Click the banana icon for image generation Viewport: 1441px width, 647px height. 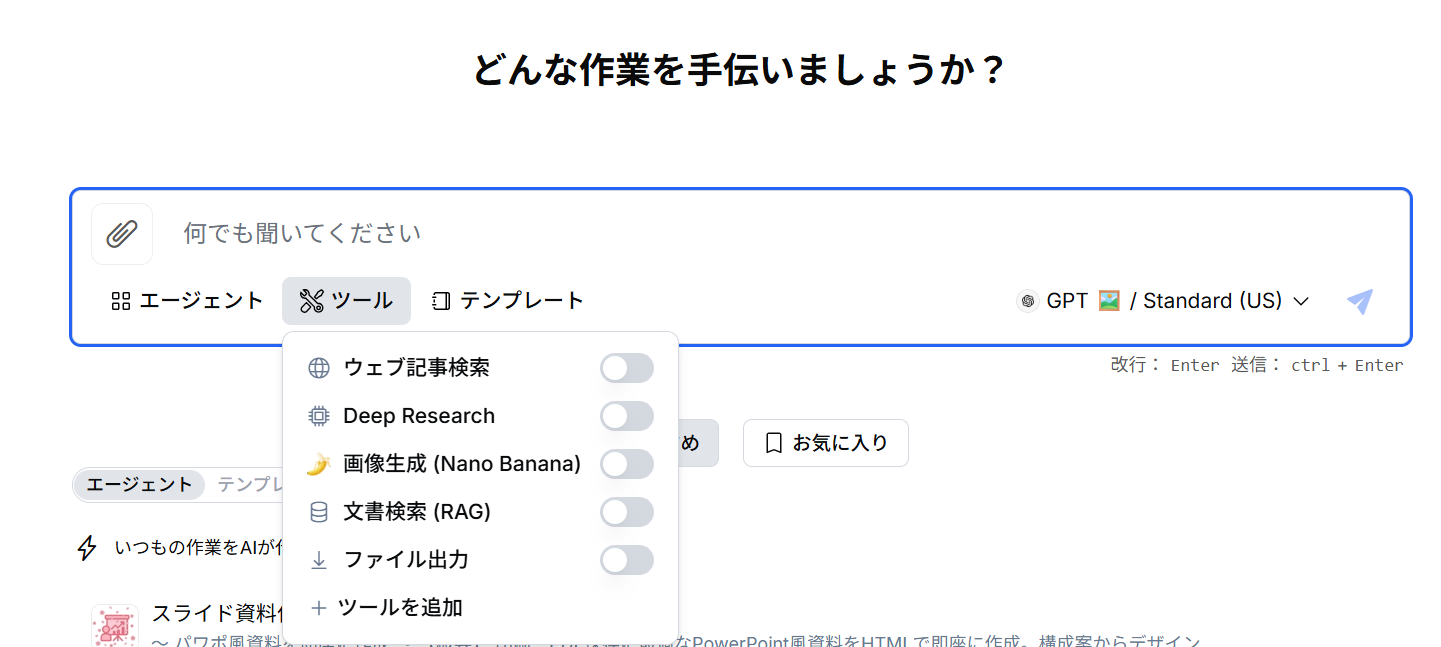click(x=319, y=464)
